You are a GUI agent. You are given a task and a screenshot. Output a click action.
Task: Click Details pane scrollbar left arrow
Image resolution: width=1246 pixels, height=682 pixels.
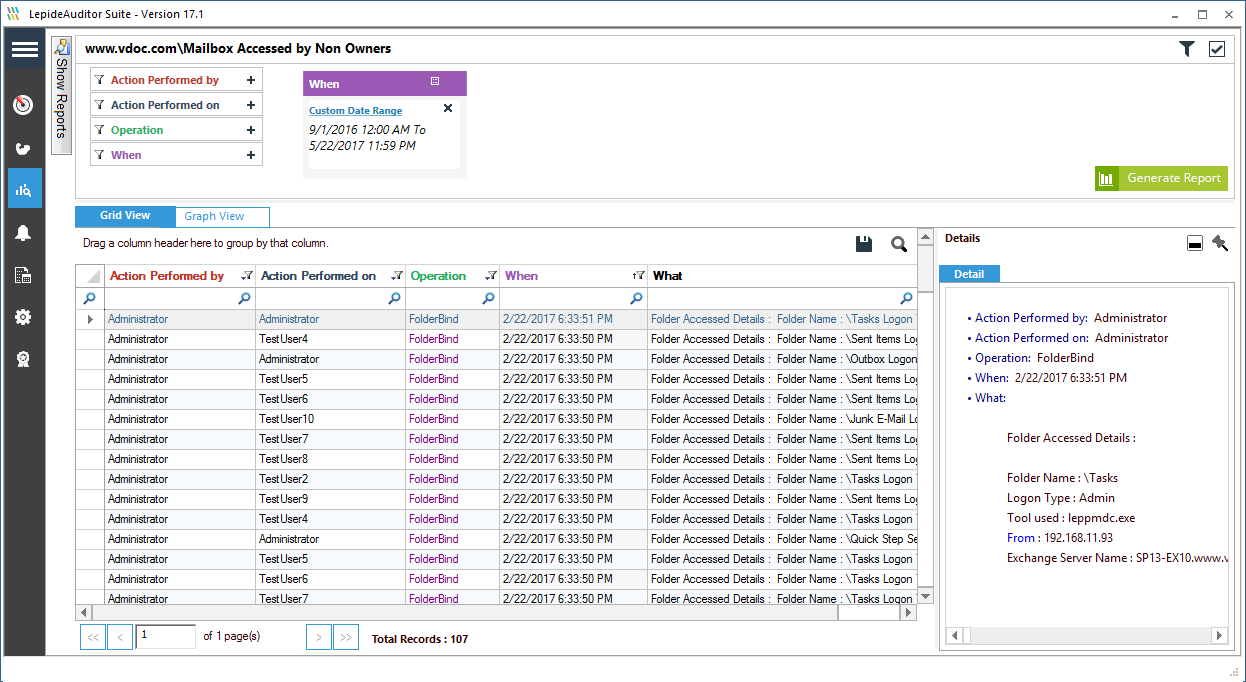click(x=954, y=635)
